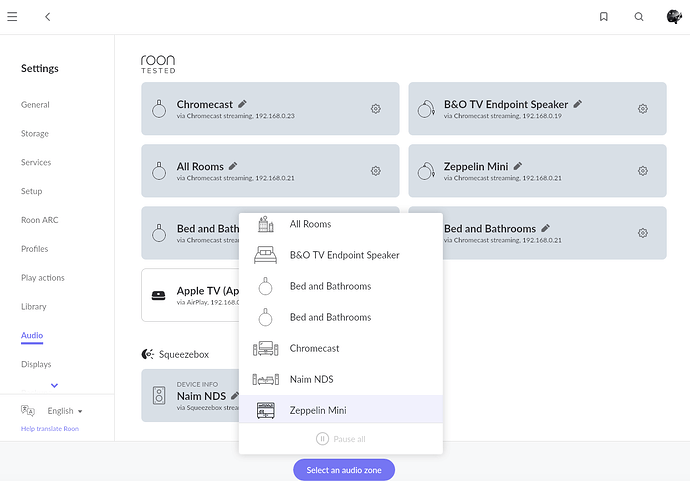Click the language translate icon
Image resolution: width=690 pixels, height=481 pixels.
click(28, 411)
